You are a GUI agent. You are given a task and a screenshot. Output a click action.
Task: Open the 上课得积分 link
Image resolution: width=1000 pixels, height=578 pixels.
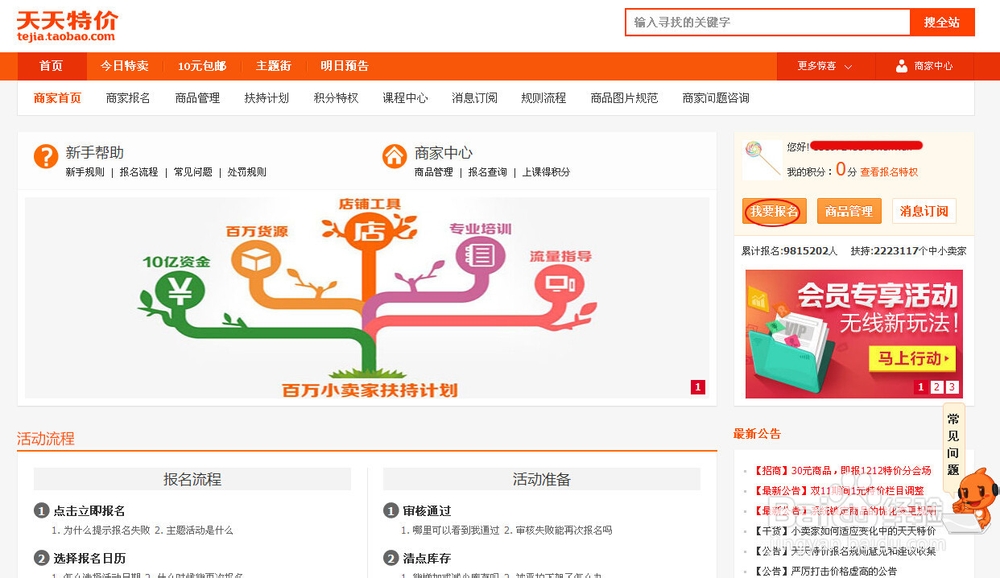pos(546,172)
